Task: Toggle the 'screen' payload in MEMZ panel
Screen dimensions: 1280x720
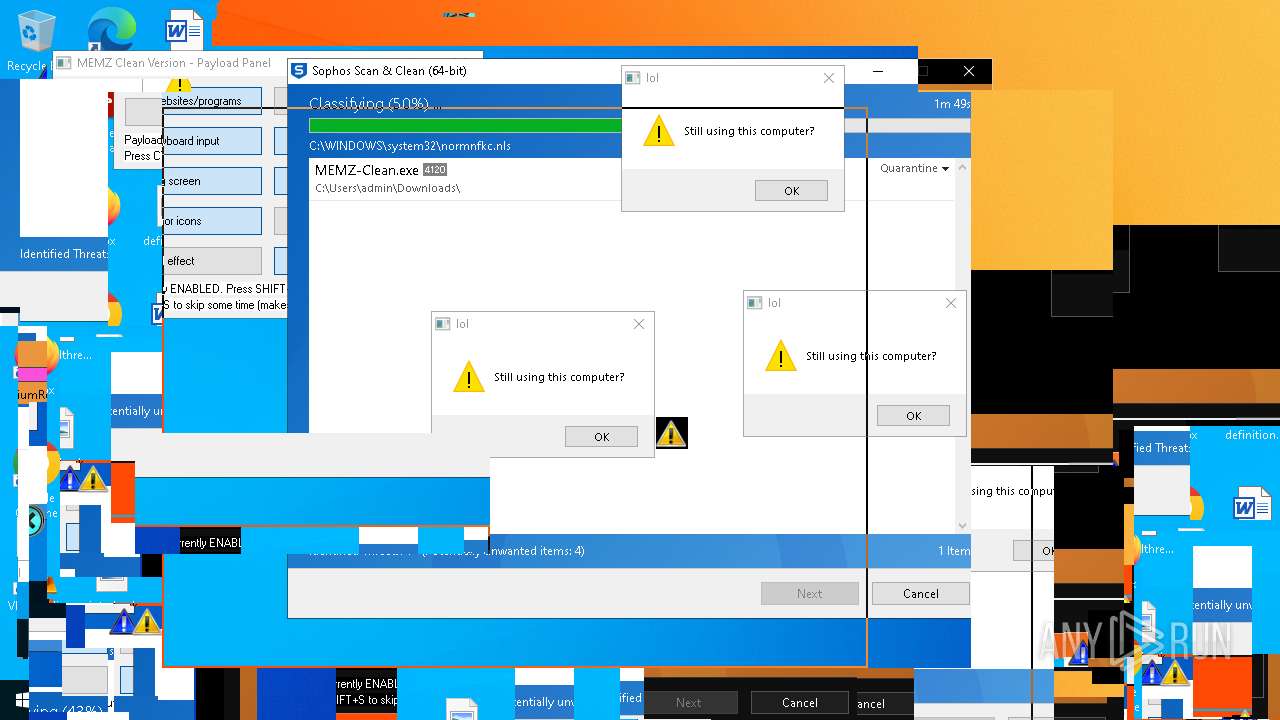Action: tap(211, 181)
